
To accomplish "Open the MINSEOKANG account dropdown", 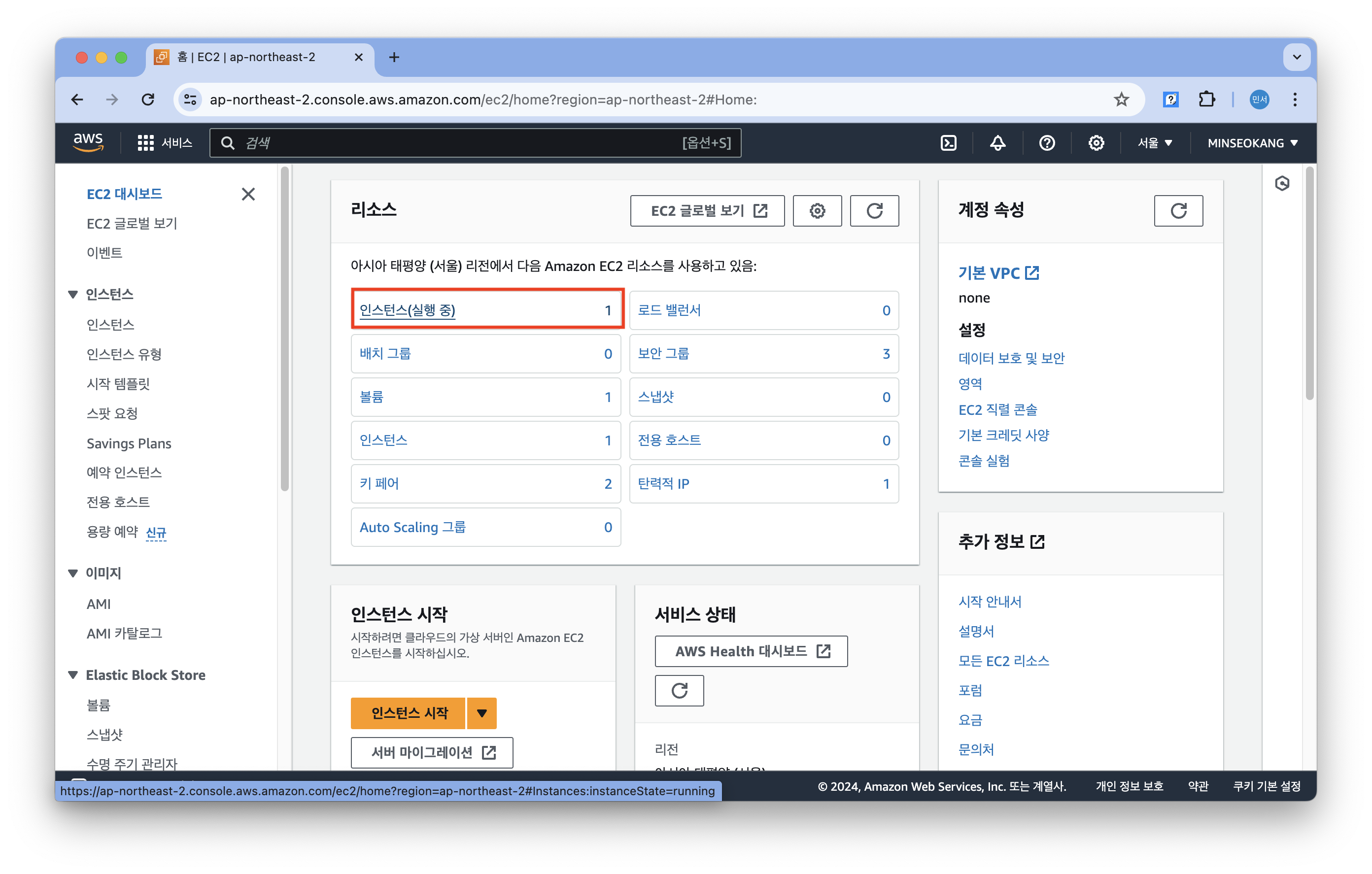I will 1252,143.
